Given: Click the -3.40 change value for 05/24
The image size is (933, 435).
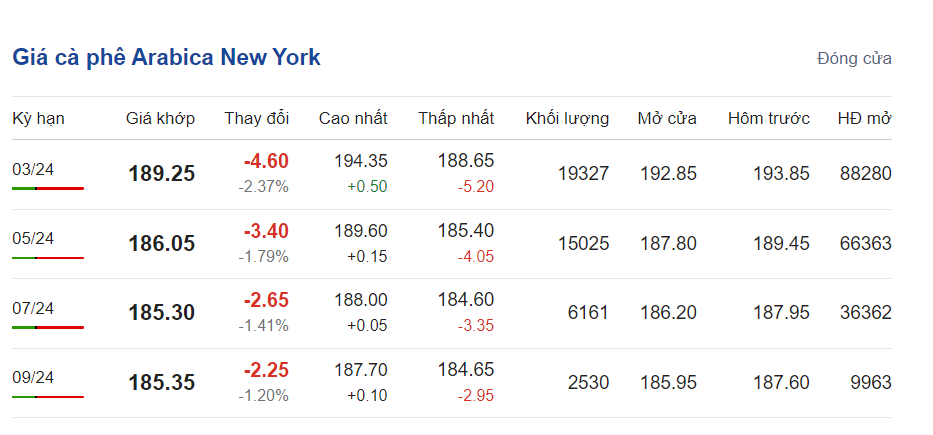Looking at the screenshot, I should click(266, 231).
